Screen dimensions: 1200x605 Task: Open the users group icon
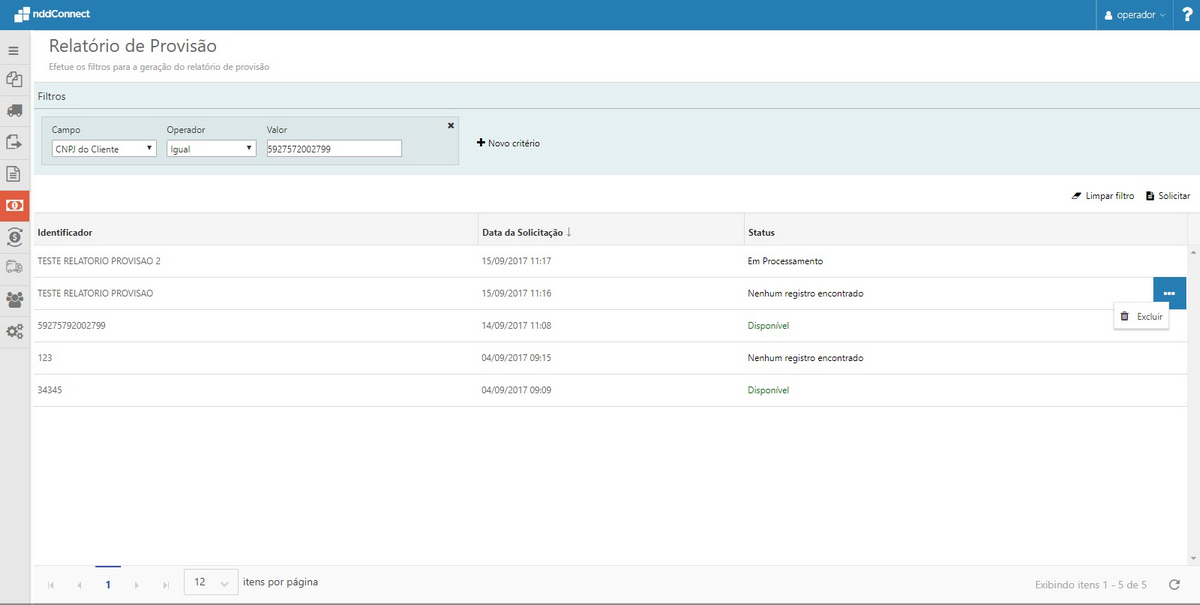pos(14,299)
